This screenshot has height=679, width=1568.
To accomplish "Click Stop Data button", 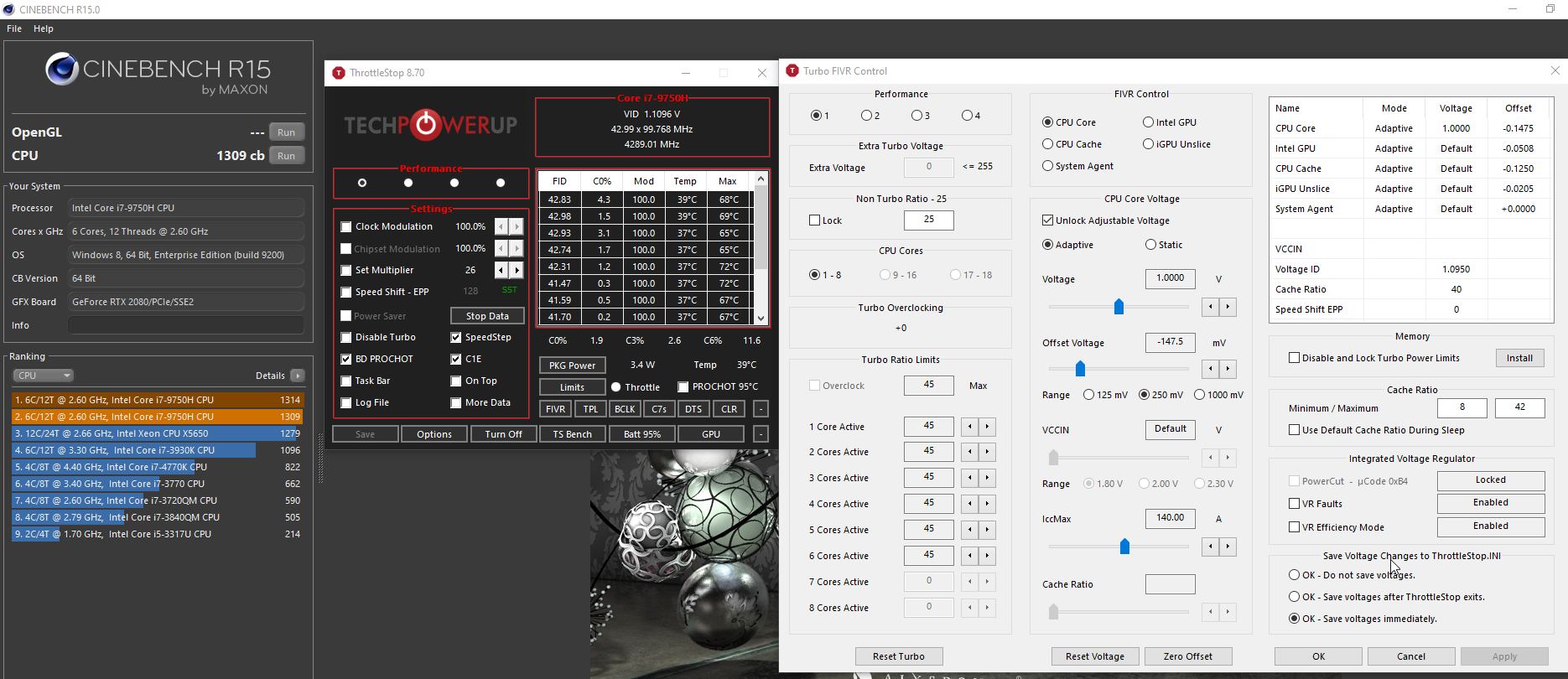I will [x=487, y=316].
